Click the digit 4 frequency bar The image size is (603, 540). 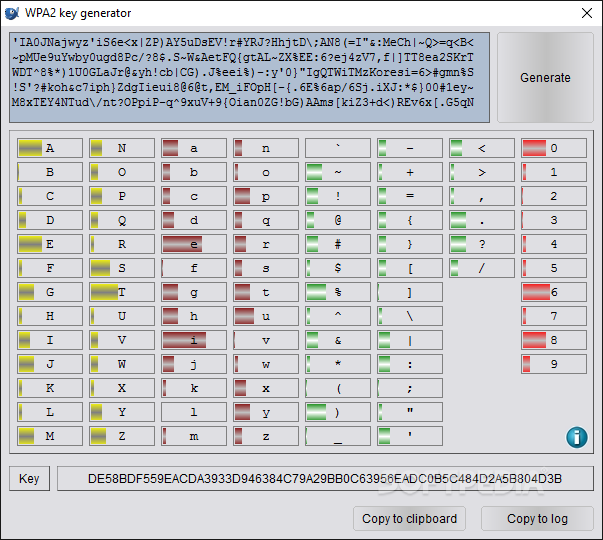(x=554, y=244)
